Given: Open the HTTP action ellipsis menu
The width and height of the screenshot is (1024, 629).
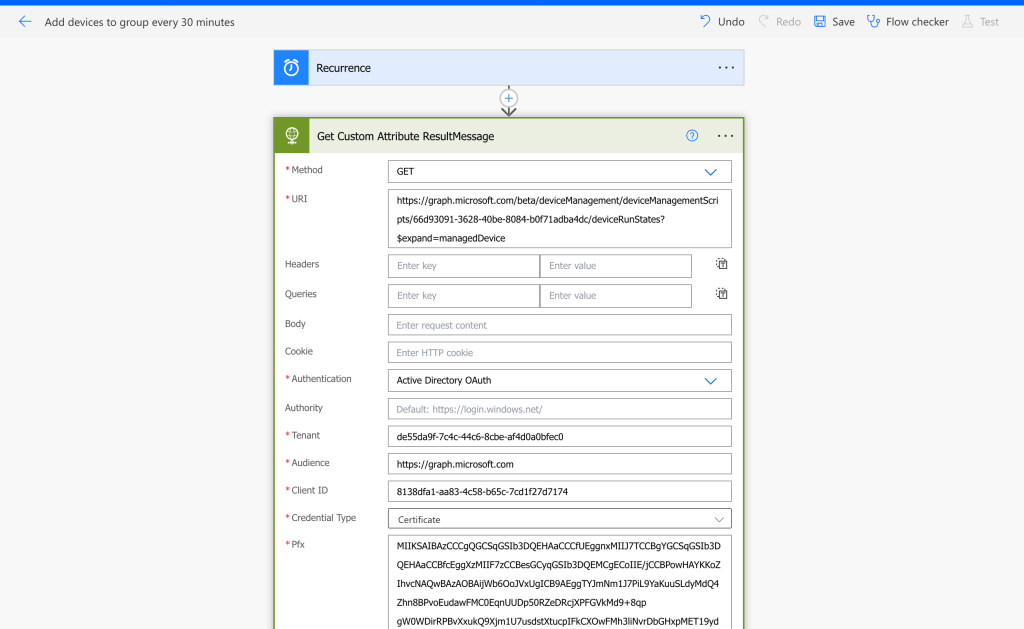Looking at the screenshot, I should click(726, 136).
